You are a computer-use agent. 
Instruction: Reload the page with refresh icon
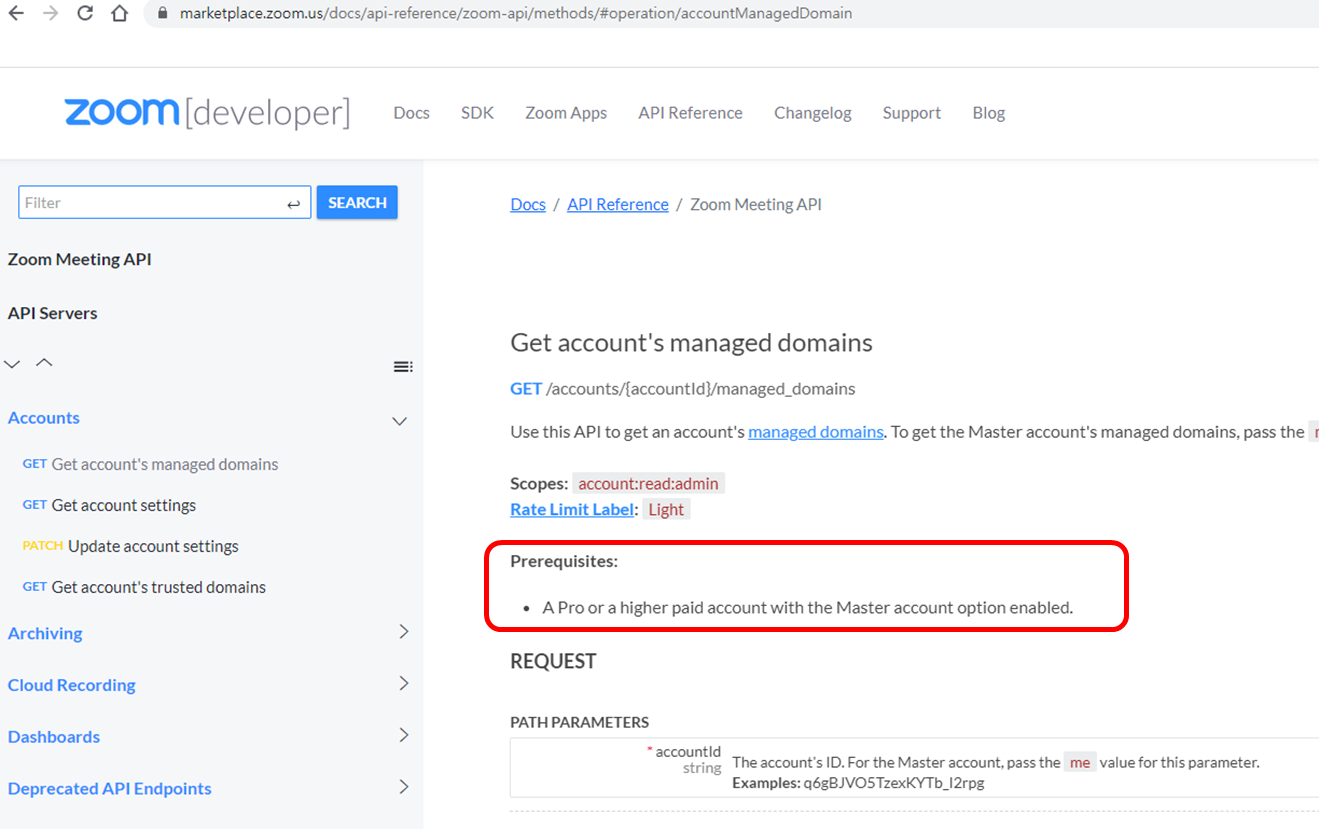click(x=85, y=14)
